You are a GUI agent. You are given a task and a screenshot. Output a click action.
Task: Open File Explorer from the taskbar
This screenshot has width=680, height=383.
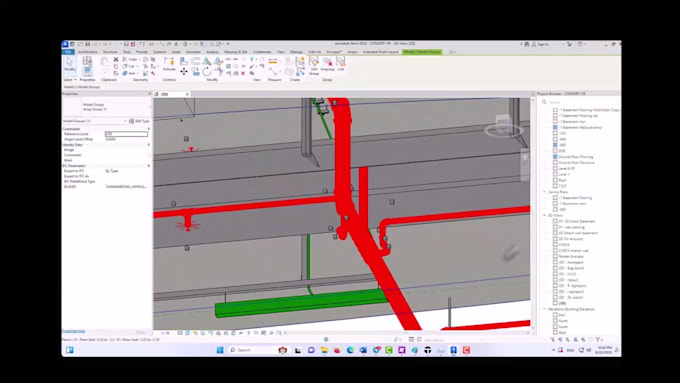tap(324, 350)
